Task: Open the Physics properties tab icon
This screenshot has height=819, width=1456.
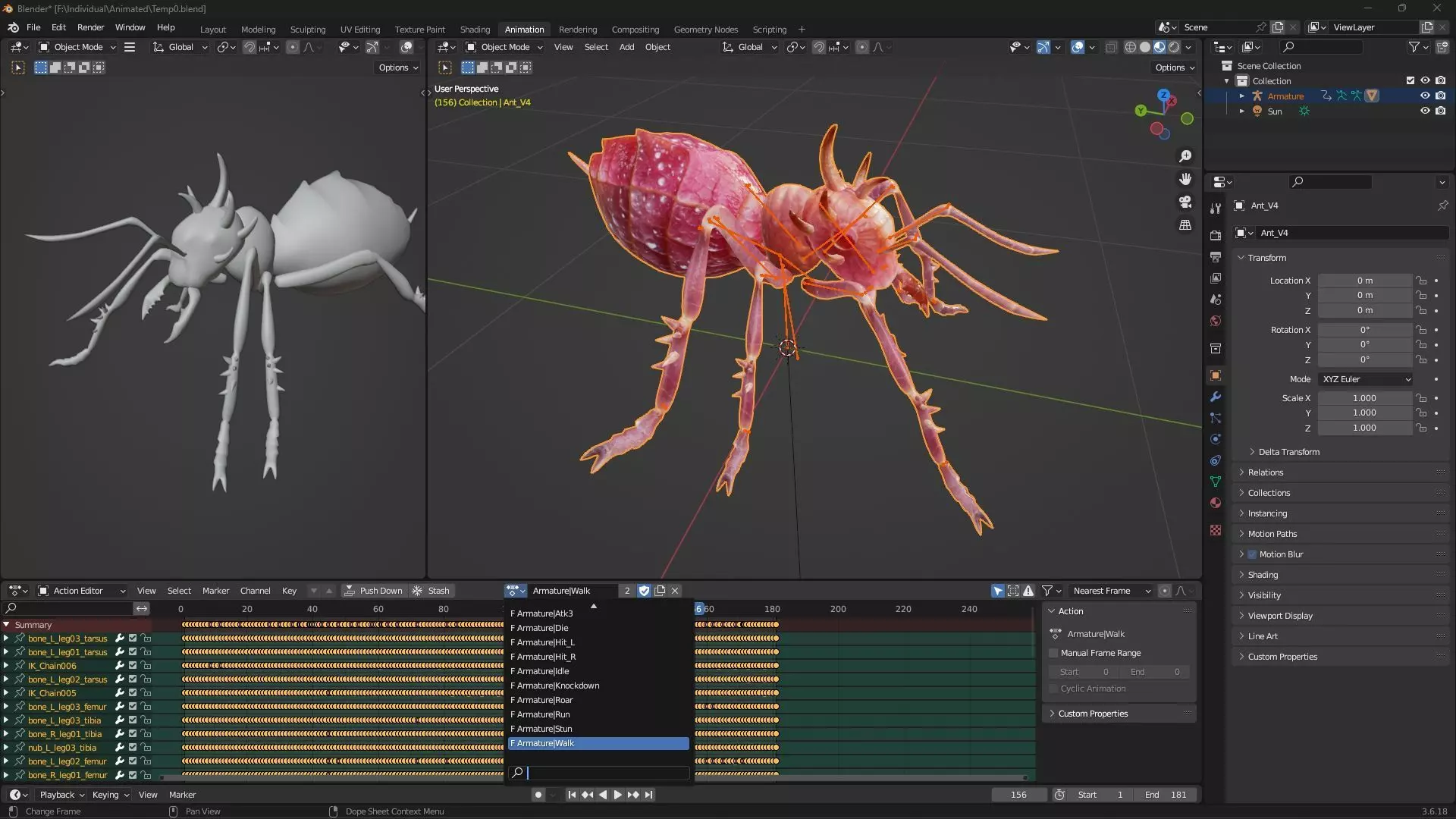Action: [x=1216, y=439]
